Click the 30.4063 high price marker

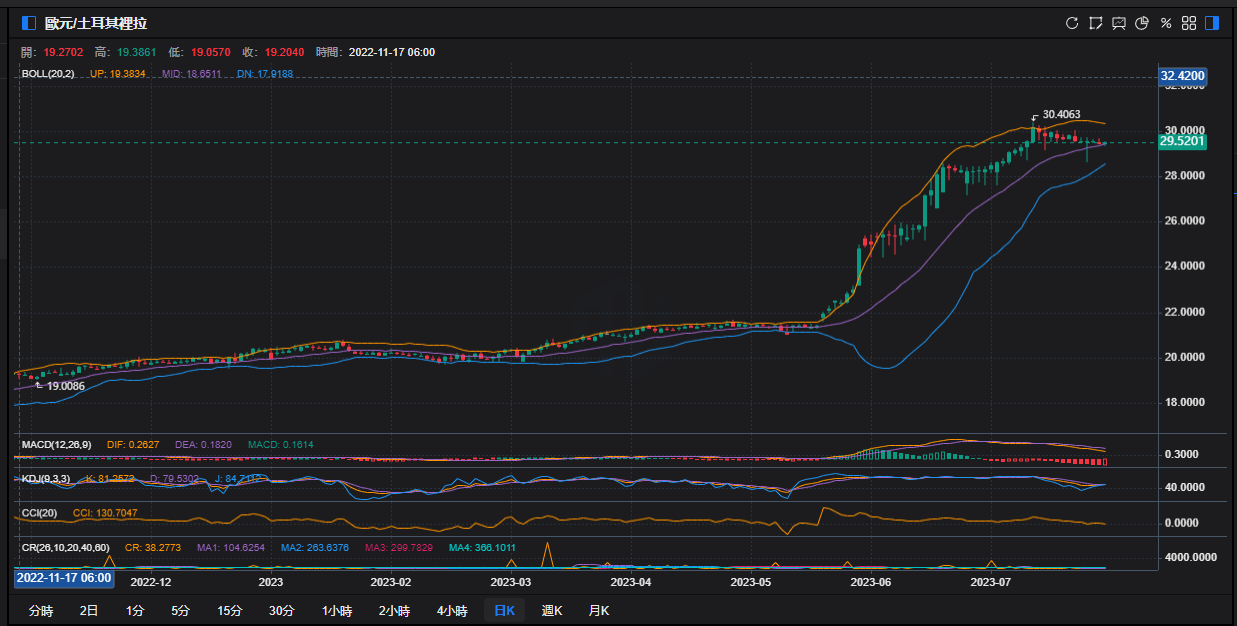coord(1063,115)
